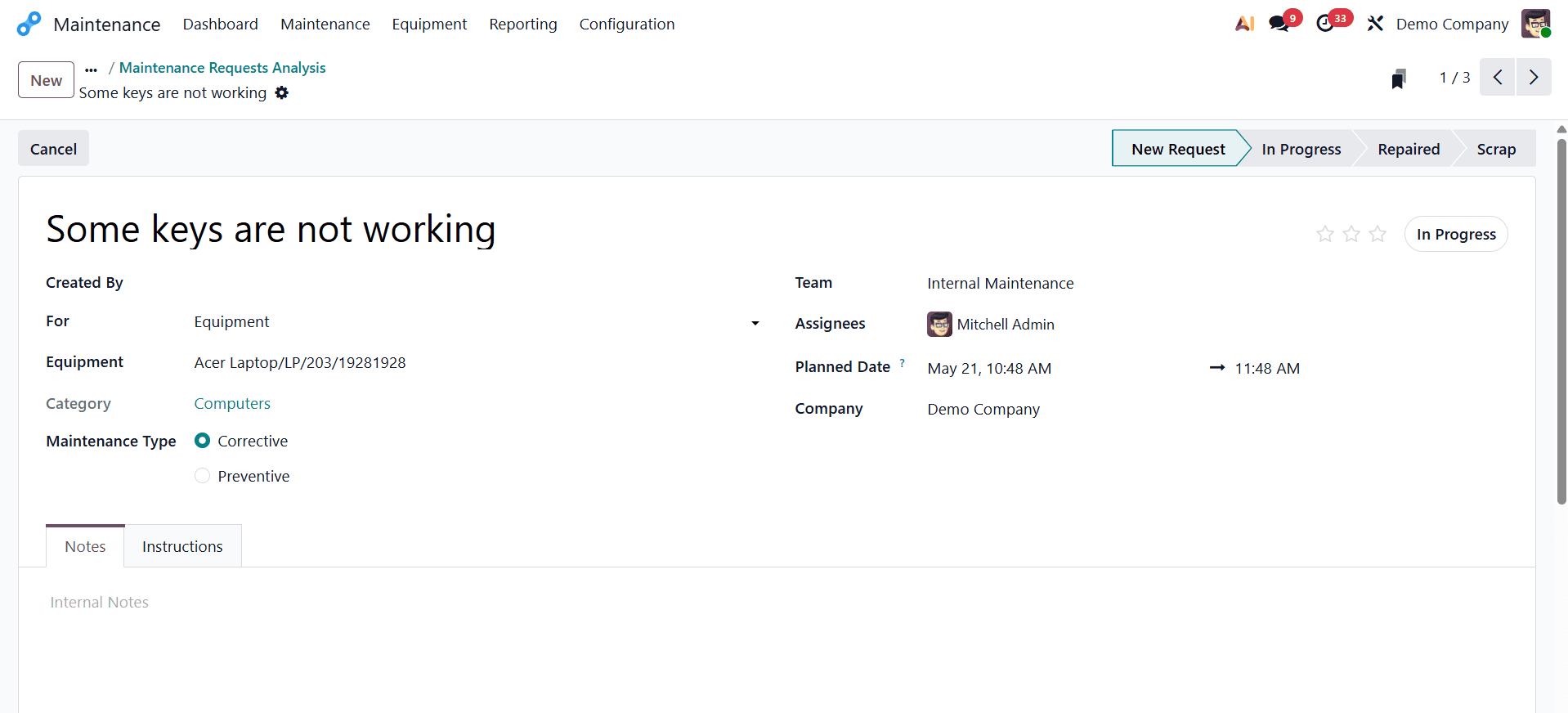Set stage to New Request
Screen dimensions: 1568x713
[1177, 149]
